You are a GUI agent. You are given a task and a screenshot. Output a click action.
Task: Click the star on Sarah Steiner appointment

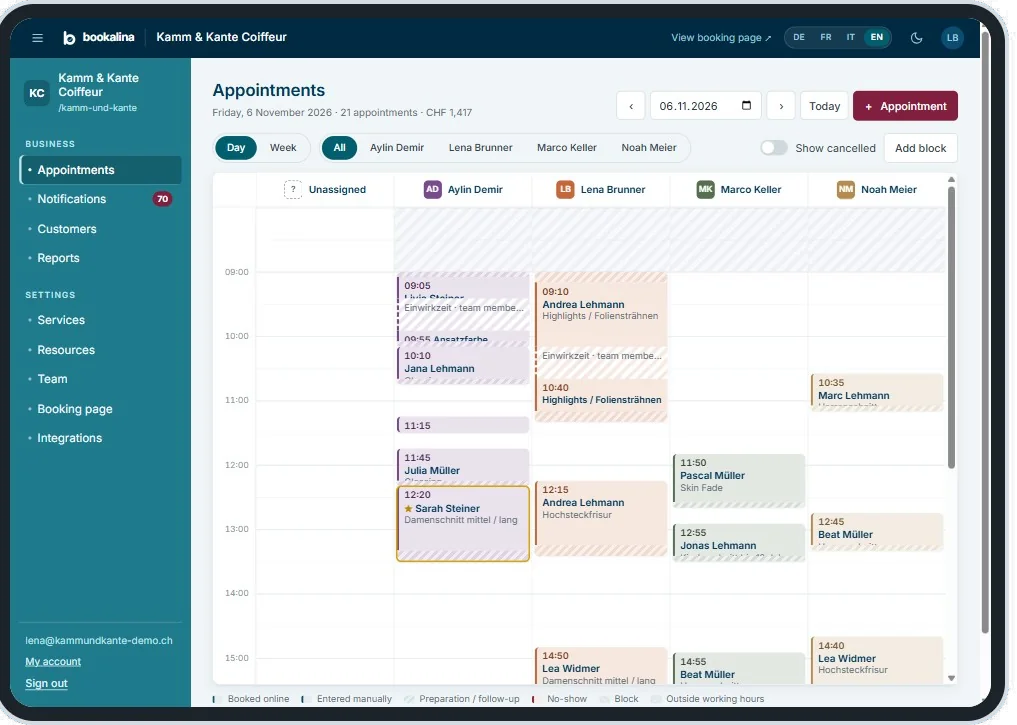(409, 508)
